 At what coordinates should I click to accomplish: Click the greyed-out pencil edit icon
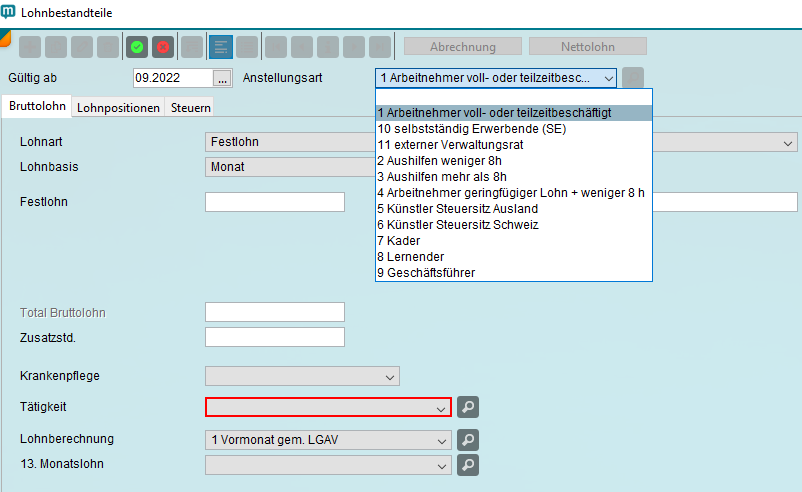[82, 47]
